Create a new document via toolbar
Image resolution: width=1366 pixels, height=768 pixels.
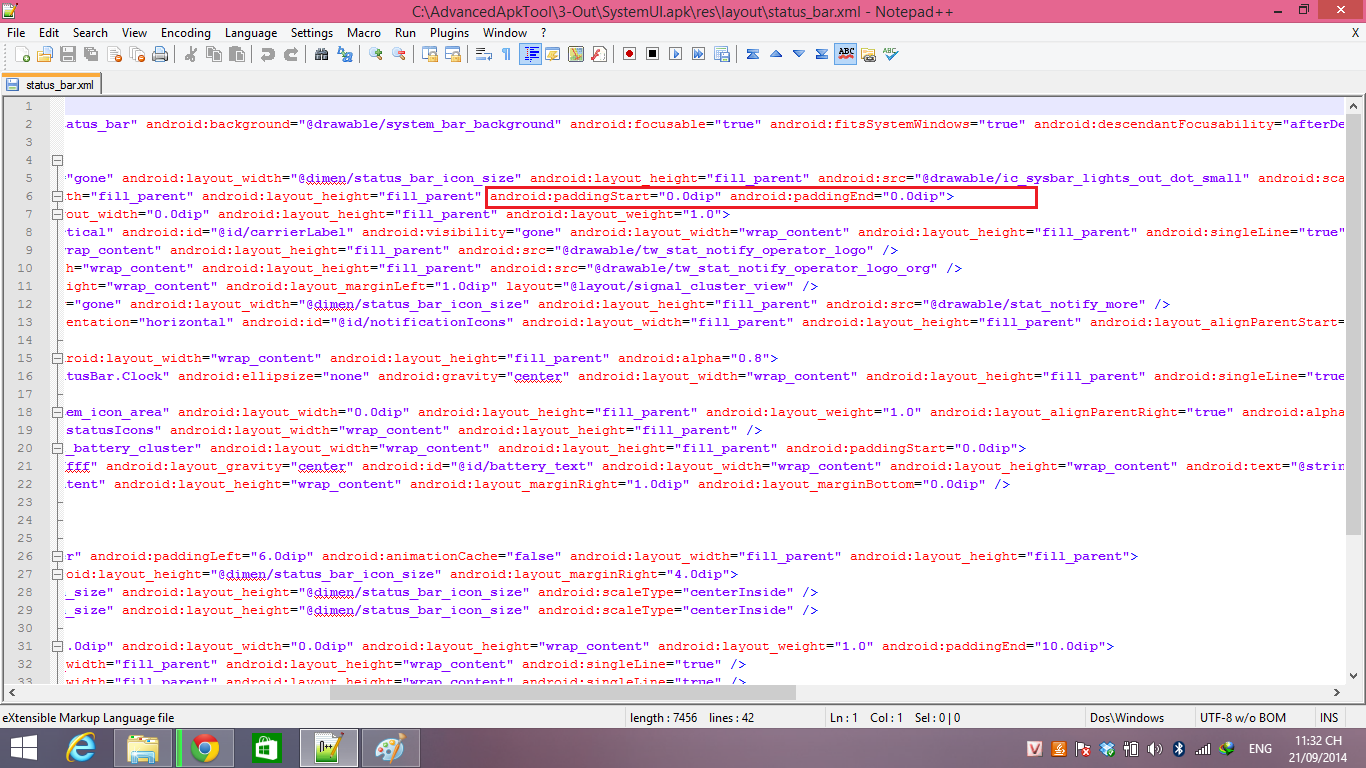[22, 54]
